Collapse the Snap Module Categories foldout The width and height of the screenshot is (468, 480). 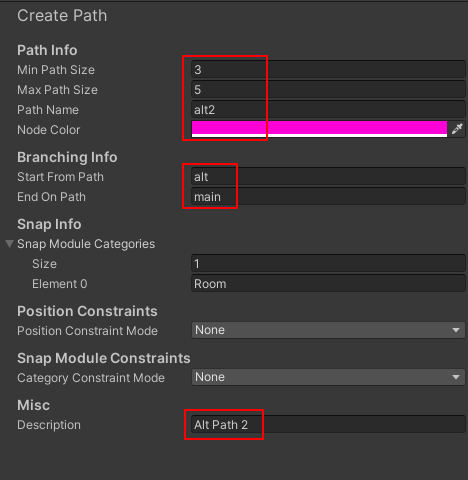click(x=9, y=244)
